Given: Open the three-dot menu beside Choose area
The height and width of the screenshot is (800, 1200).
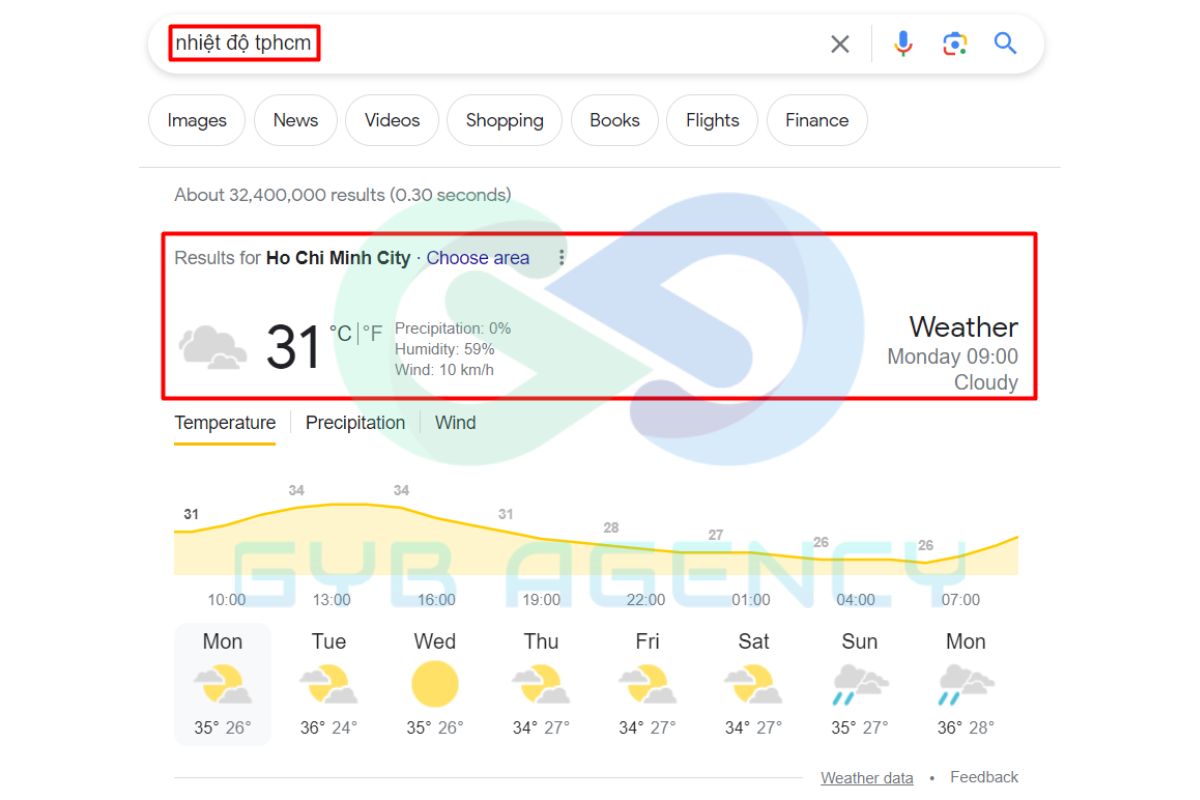Looking at the screenshot, I should click(x=561, y=258).
